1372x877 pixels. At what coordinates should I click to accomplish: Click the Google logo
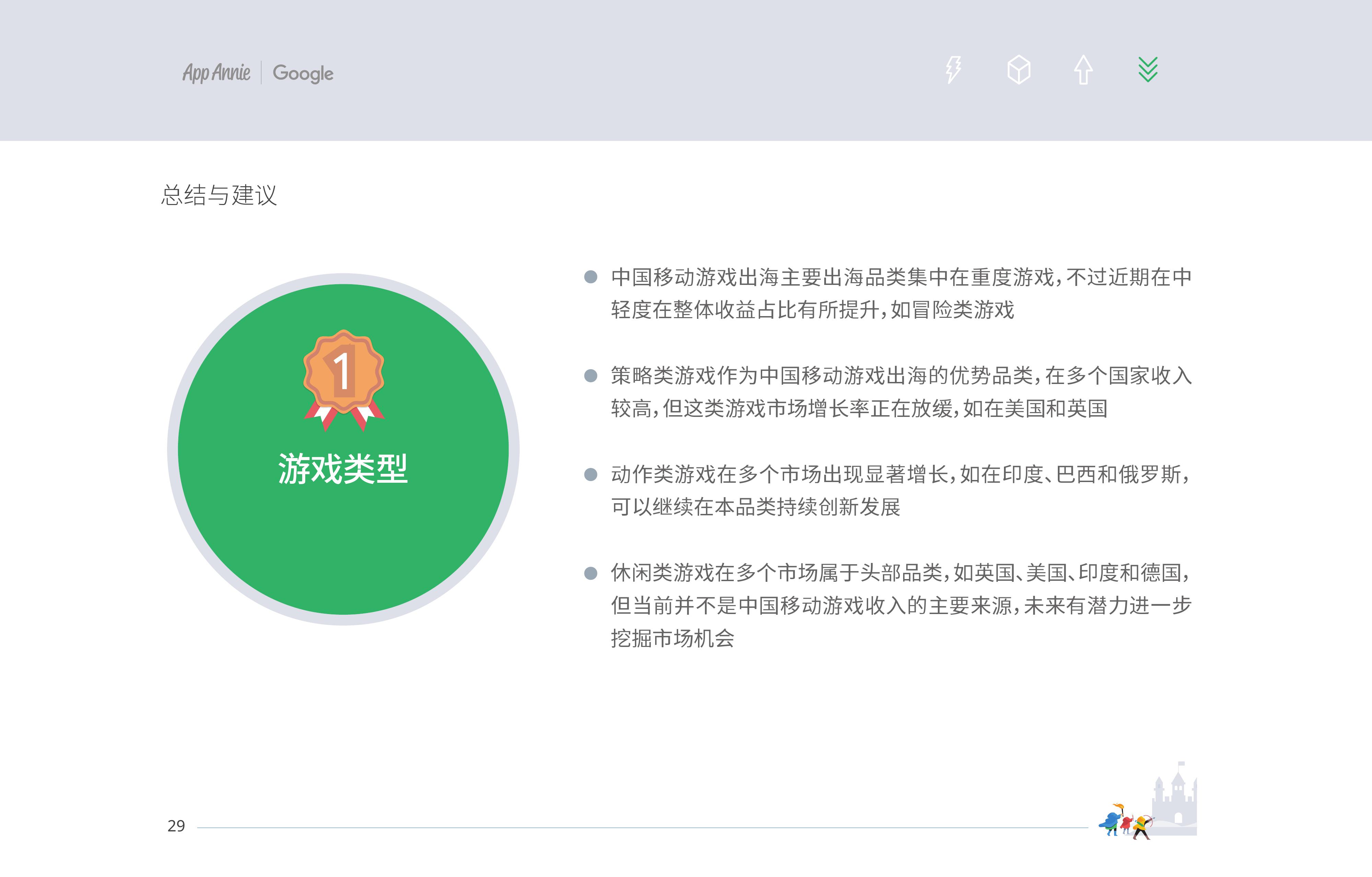click(x=303, y=73)
